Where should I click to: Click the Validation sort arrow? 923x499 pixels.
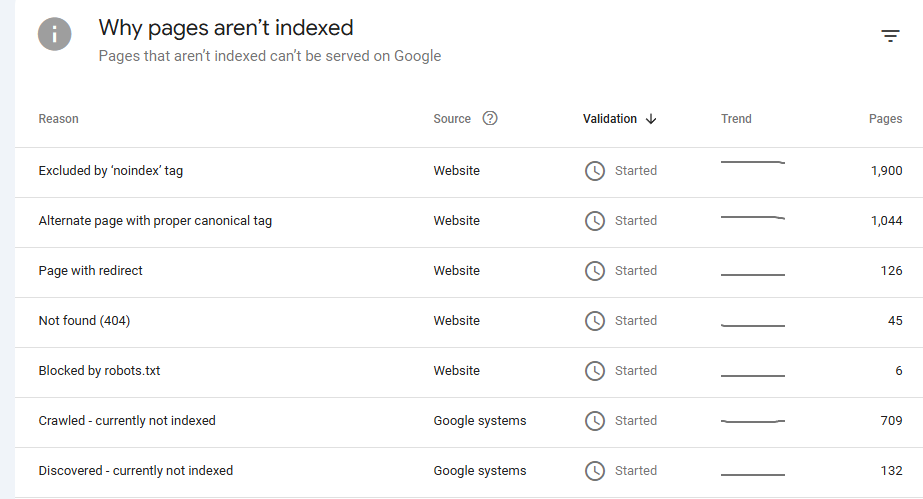[x=651, y=119]
